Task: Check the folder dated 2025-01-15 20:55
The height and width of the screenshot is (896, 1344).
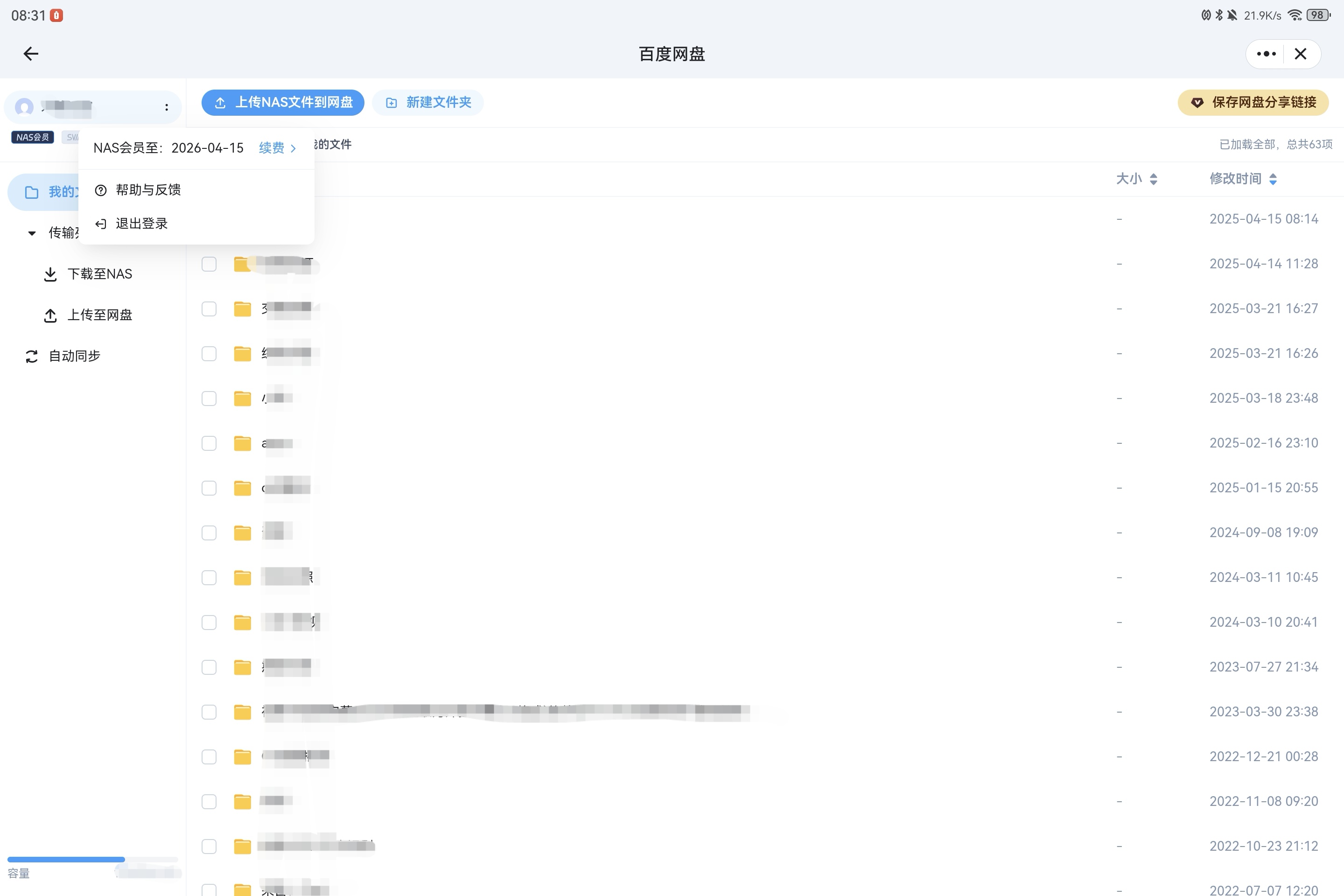Action: pos(209,488)
